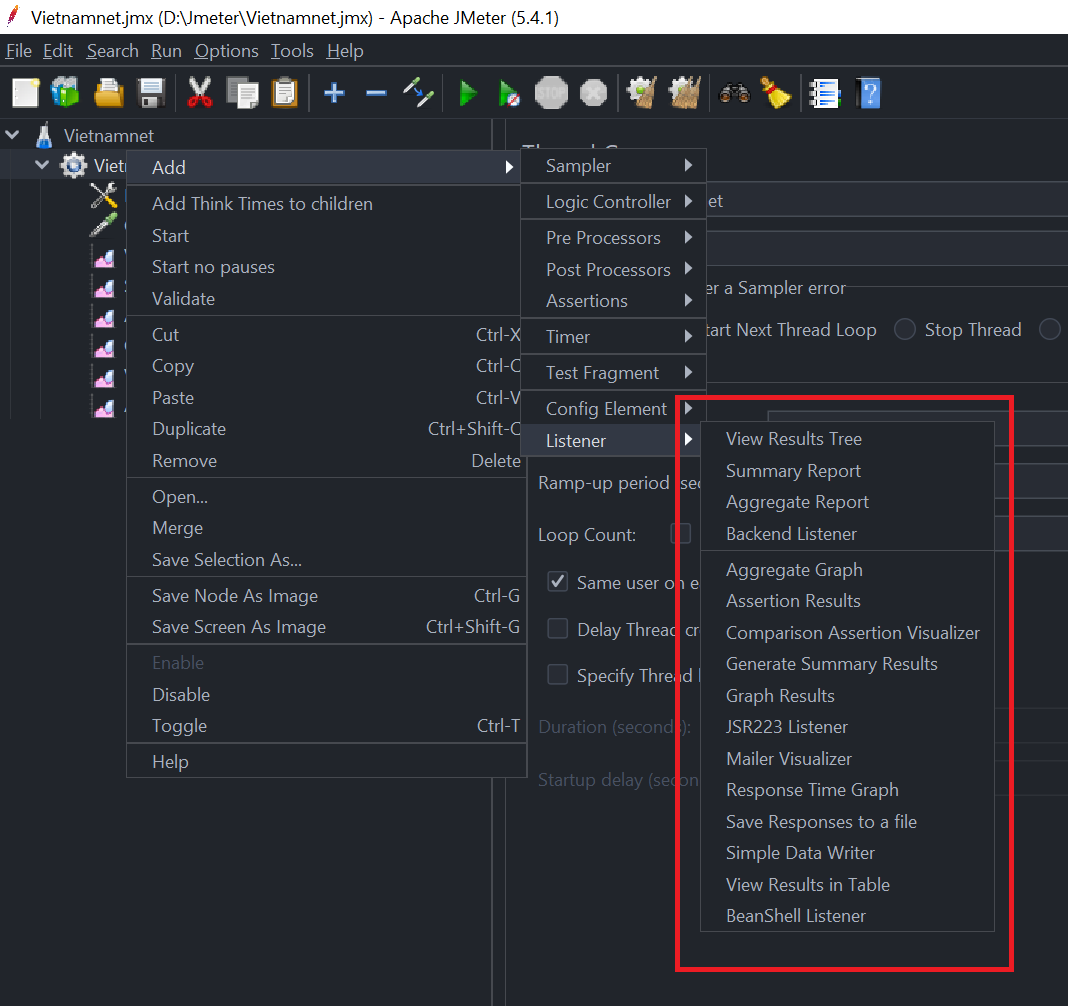The width and height of the screenshot is (1068, 1006).
Task: Expand the Pre Processors submenu
Action: point(613,238)
